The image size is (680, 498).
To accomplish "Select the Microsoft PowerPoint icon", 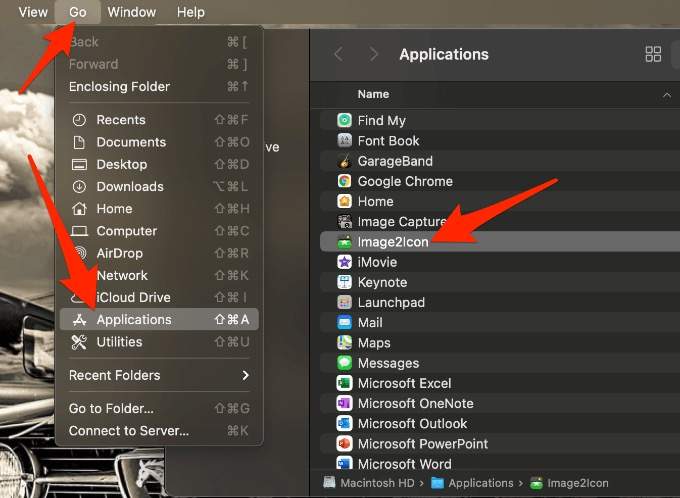I will pos(344,444).
